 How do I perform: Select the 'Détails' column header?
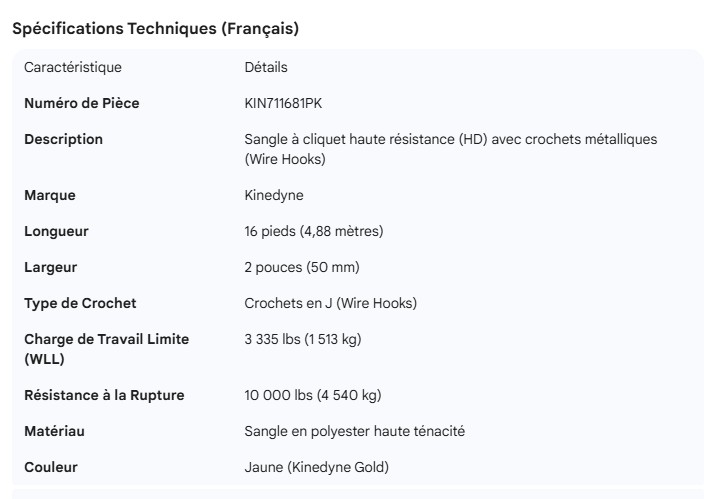pos(265,68)
